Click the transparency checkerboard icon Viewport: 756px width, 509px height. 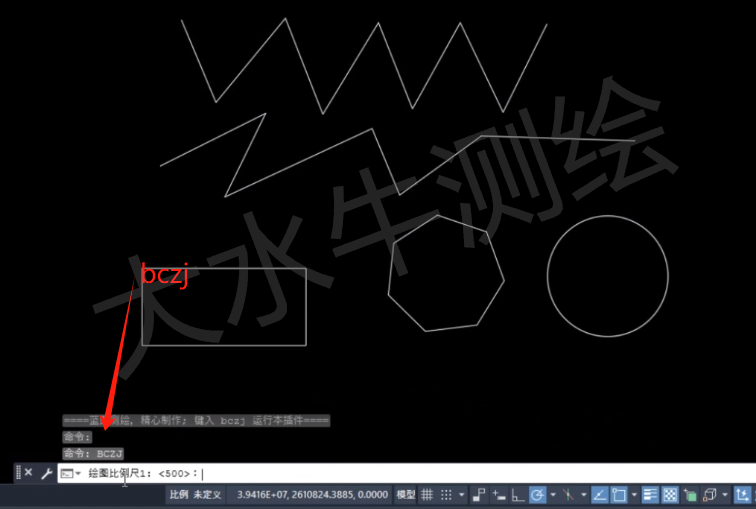point(670,494)
